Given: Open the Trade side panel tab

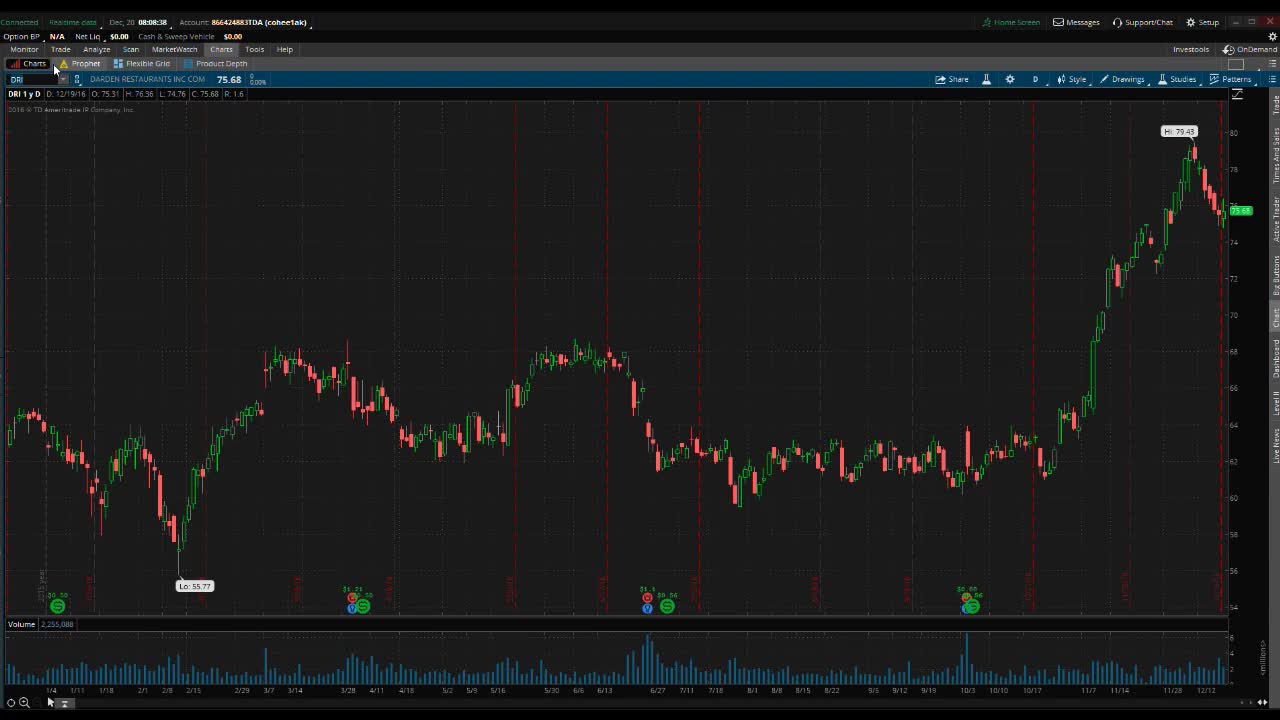Looking at the screenshot, I should click(x=1275, y=105).
